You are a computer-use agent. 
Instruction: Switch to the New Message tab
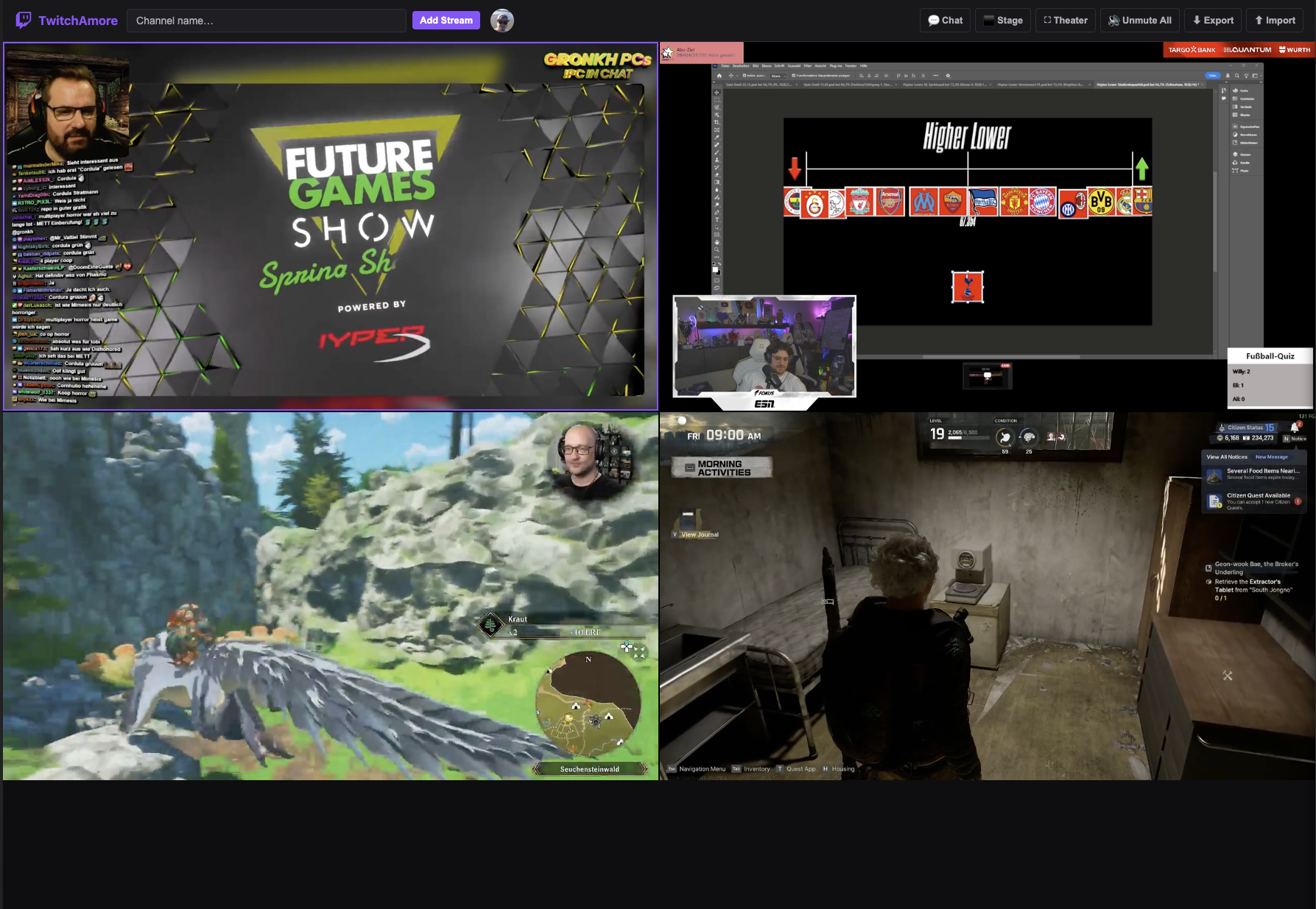(1272, 457)
